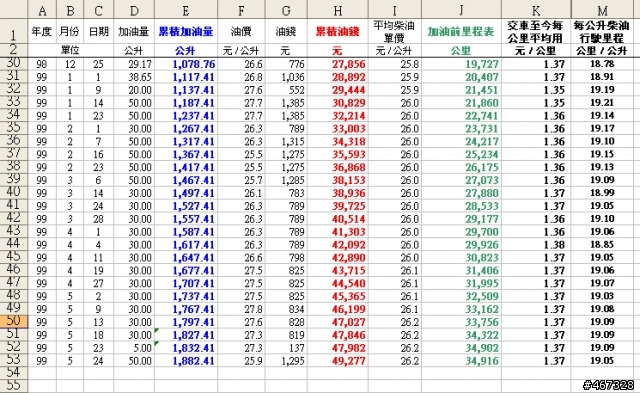Image resolution: width=640 pixels, height=393 pixels.
Task: Click row header 30
Action: coord(13,64)
